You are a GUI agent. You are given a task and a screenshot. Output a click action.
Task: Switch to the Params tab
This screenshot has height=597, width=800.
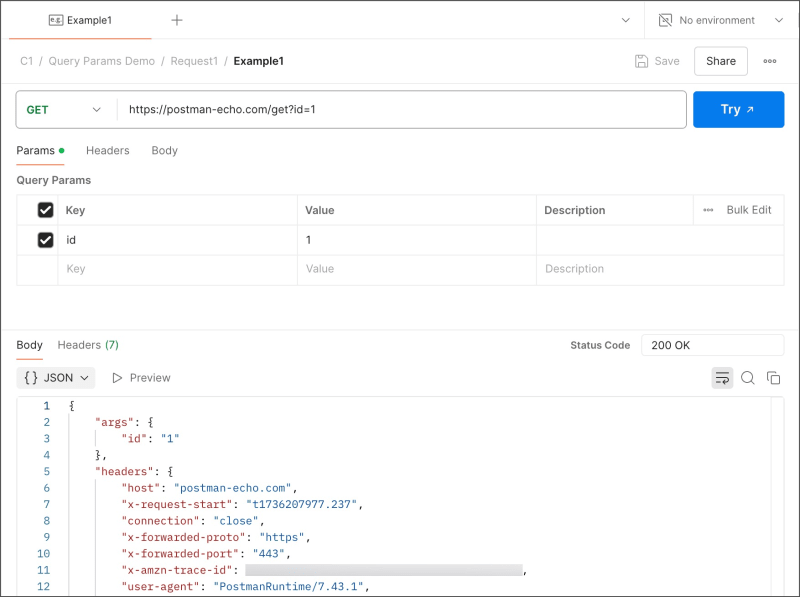point(40,151)
